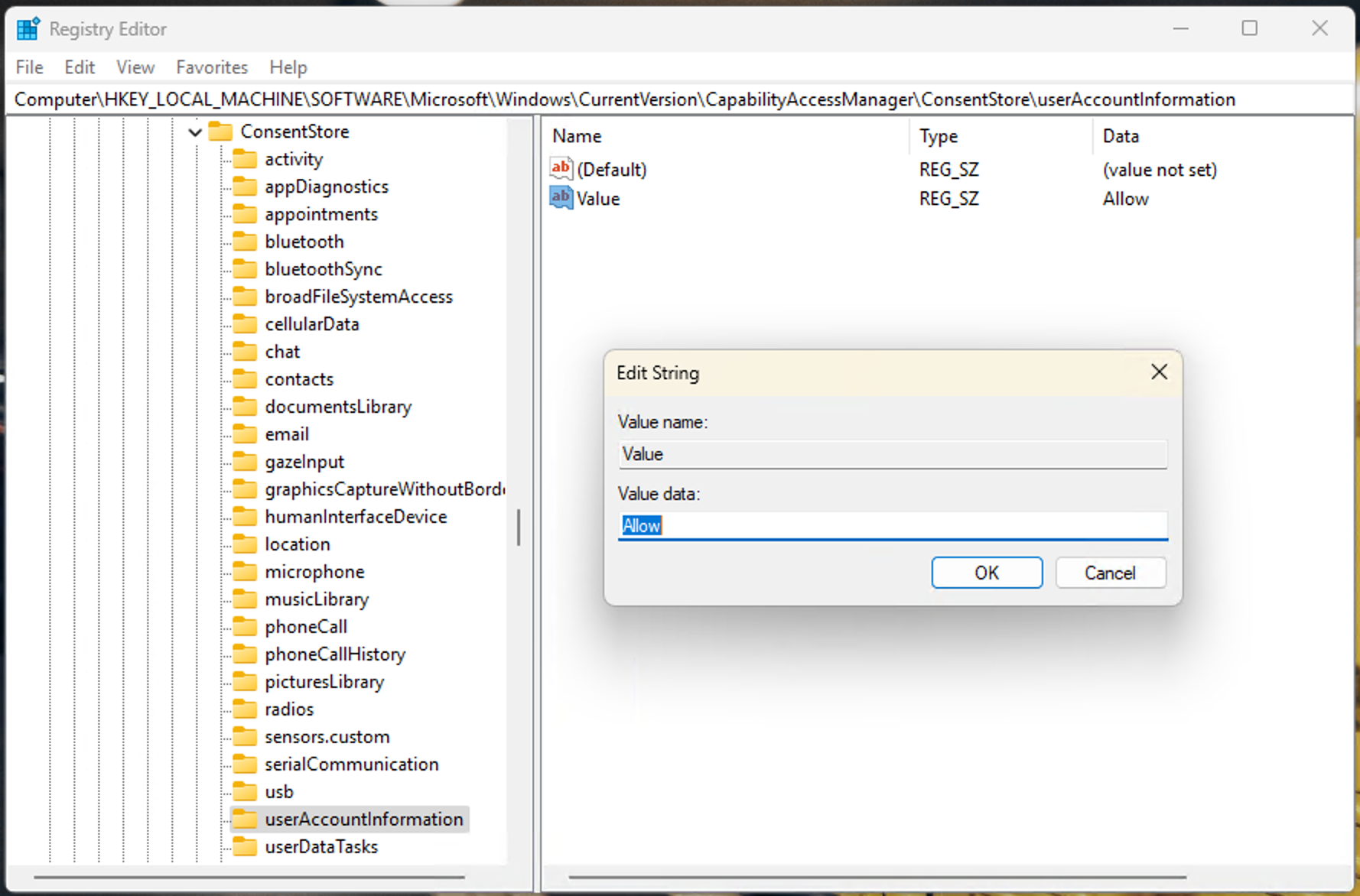Click inside the Value data field
The width and height of the screenshot is (1360, 896).
(x=892, y=525)
